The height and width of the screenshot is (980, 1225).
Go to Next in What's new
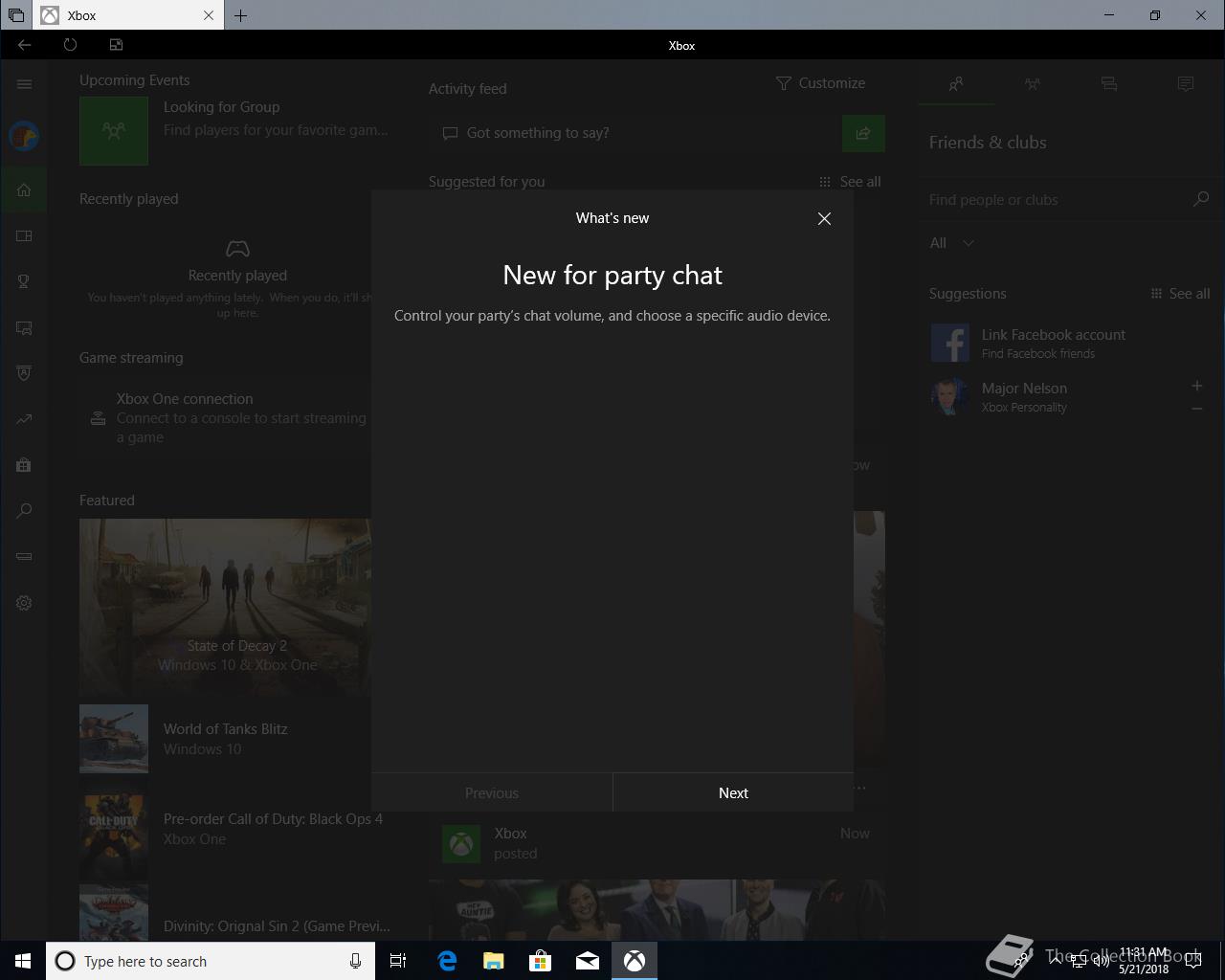pos(733,792)
